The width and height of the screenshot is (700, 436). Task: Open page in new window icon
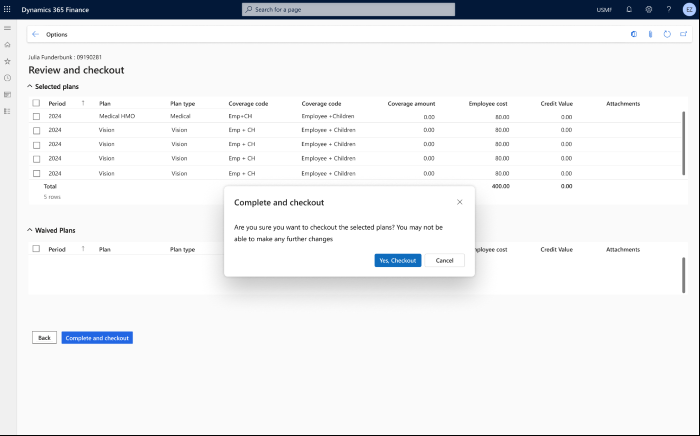[683, 34]
